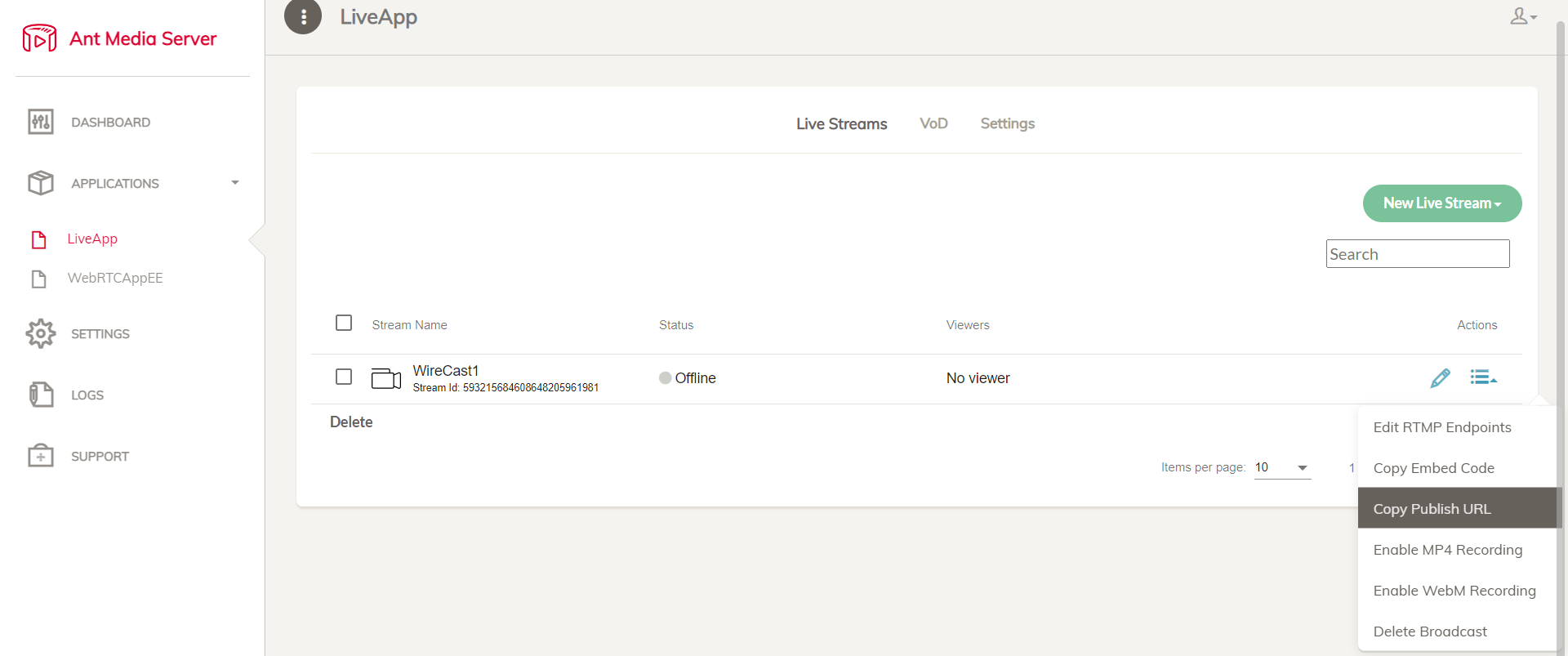Open the New Live Stream dropdown
The image size is (1568, 656).
click(x=1442, y=203)
